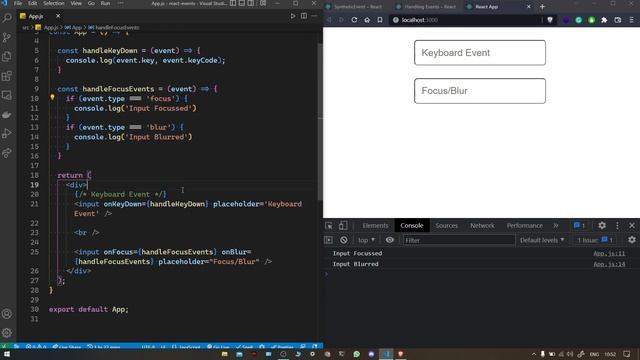
Task: Open App.js:14 source link in console
Action: pos(609,264)
